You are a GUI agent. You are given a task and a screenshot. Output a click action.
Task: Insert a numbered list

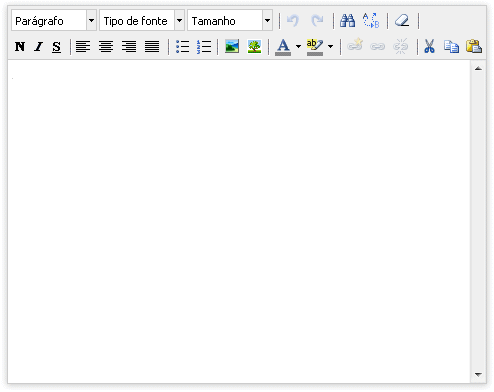204,46
